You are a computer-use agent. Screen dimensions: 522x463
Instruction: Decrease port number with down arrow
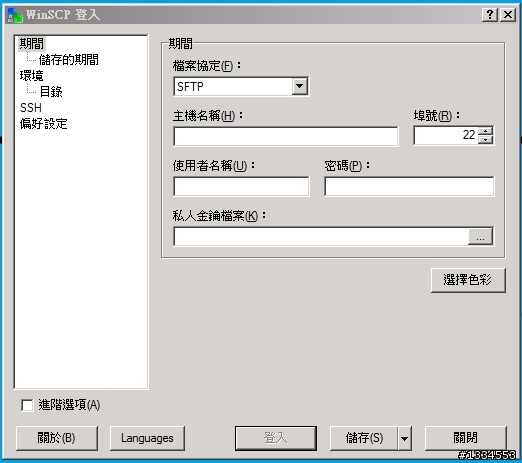[485, 140]
